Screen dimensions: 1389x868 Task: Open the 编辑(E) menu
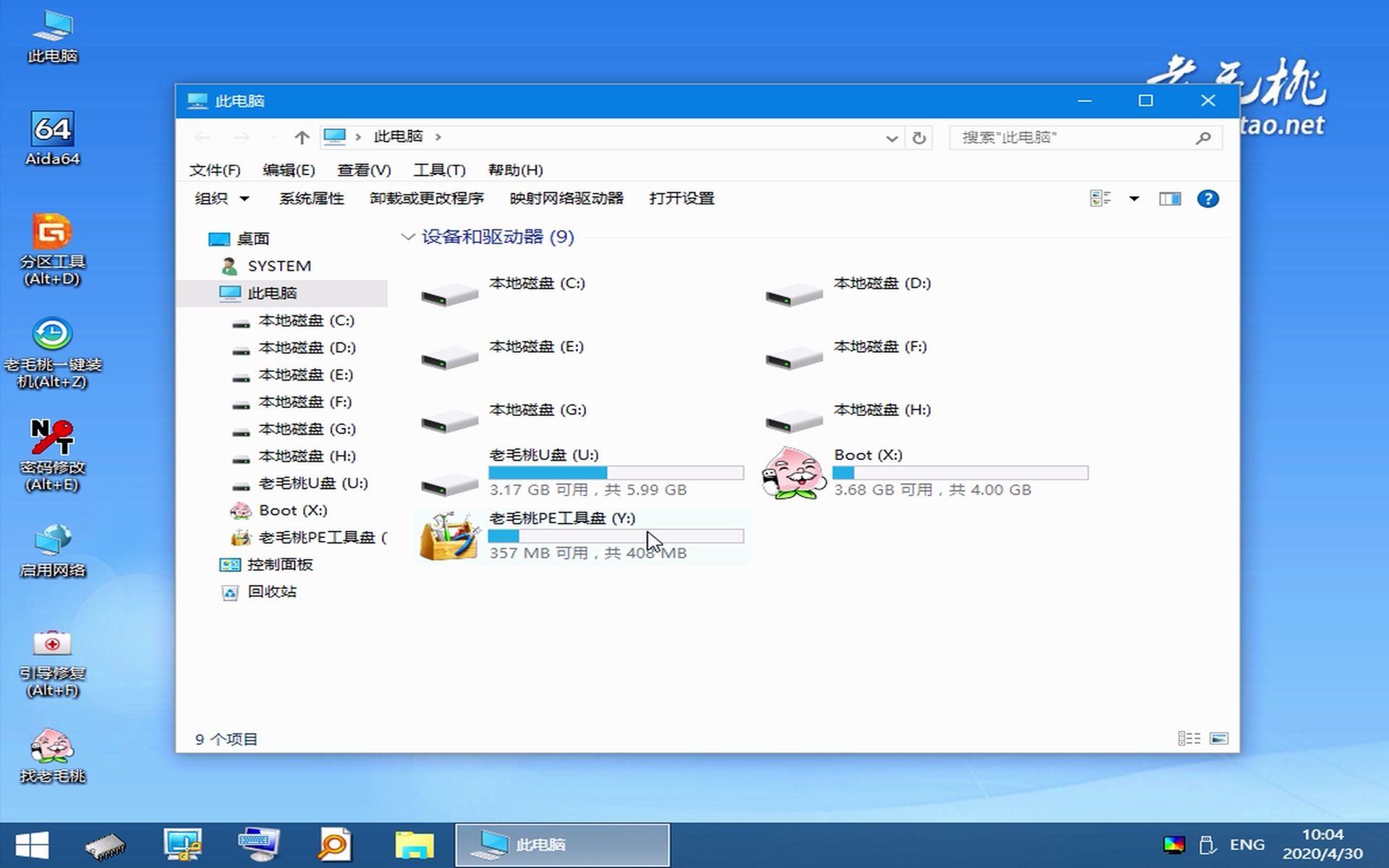(x=289, y=170)
